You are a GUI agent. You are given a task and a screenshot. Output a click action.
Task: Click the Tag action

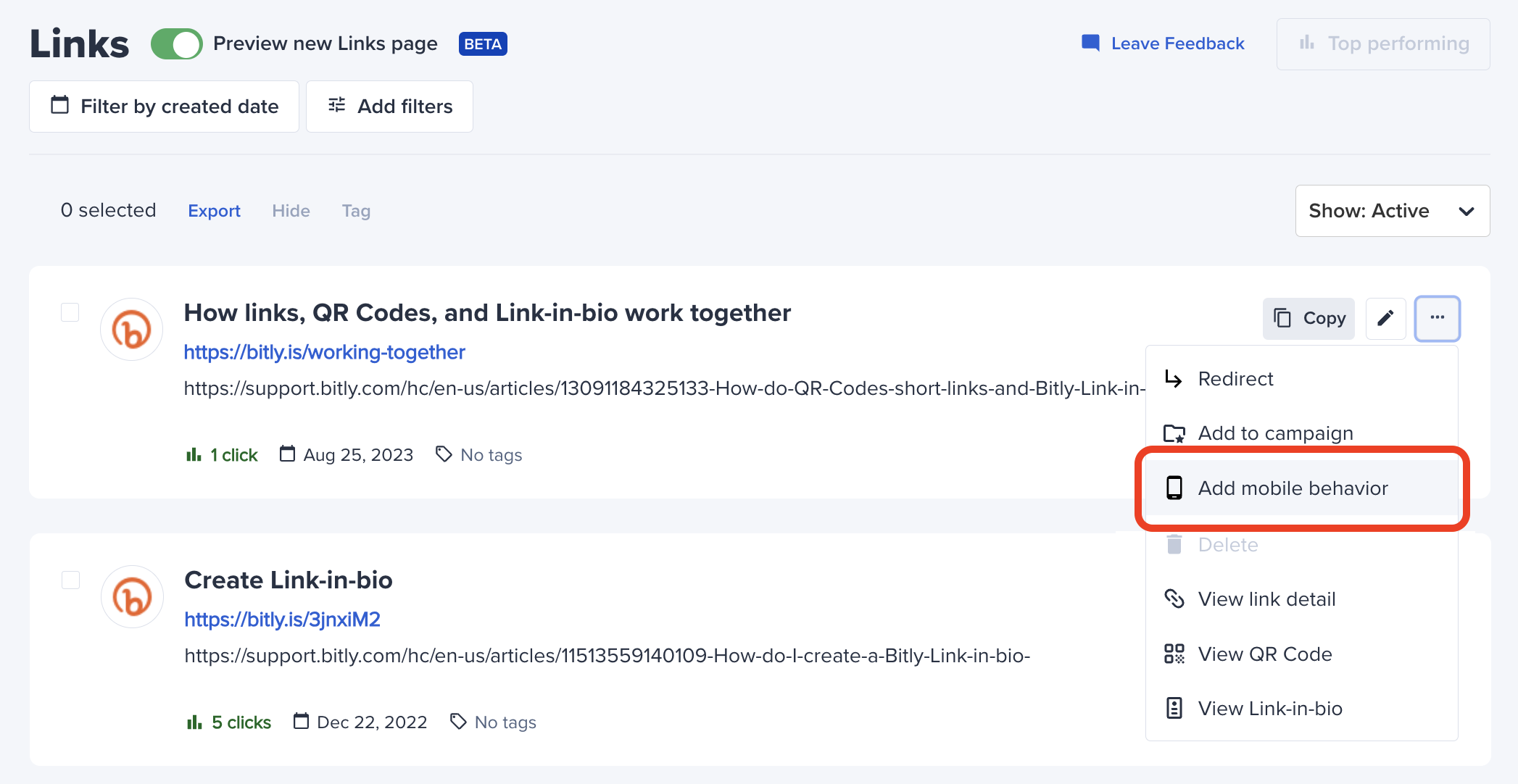[x=356, y=211]
